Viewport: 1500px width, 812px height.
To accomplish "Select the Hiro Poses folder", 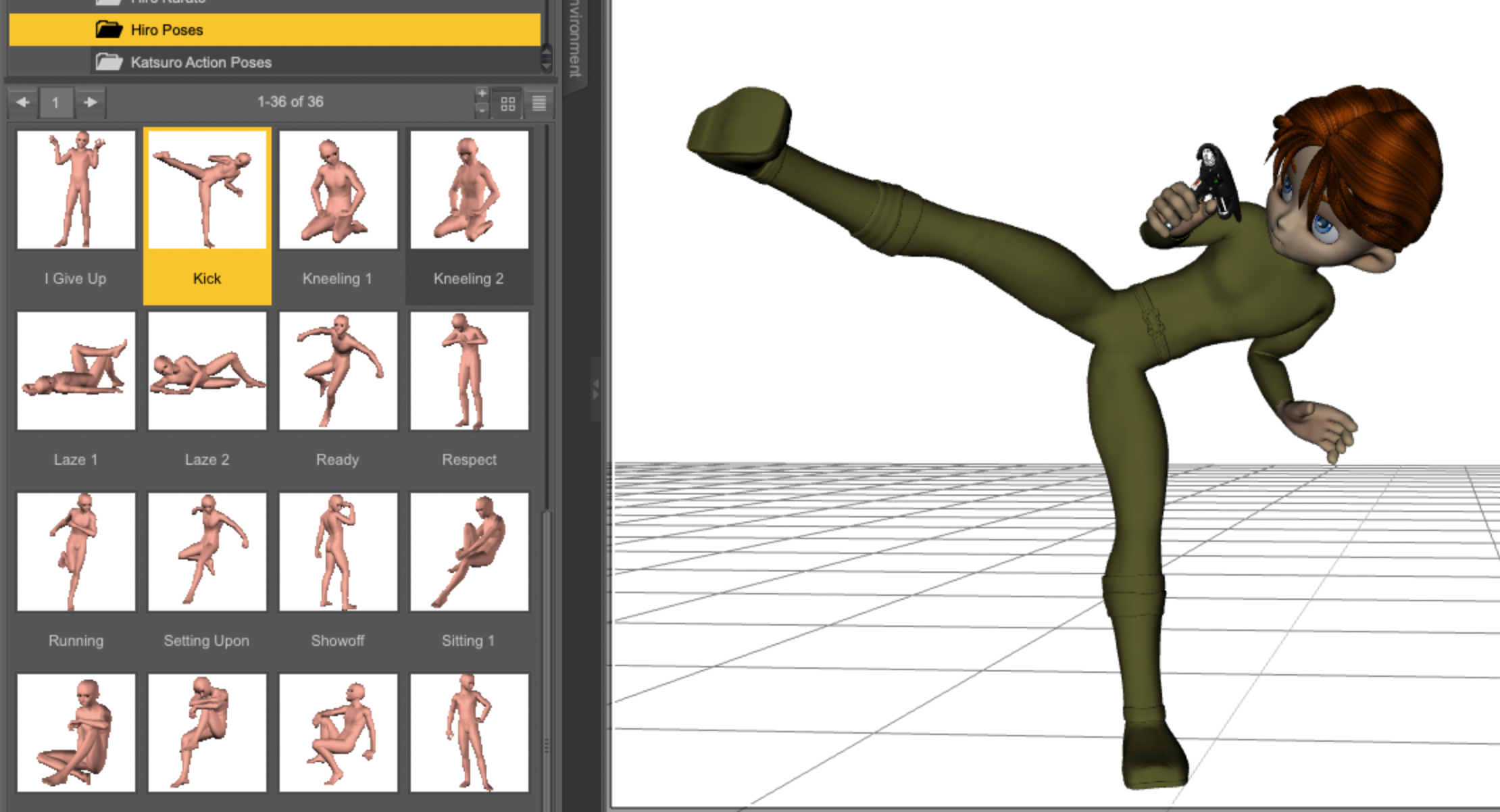I will click(x=167, y=30).
